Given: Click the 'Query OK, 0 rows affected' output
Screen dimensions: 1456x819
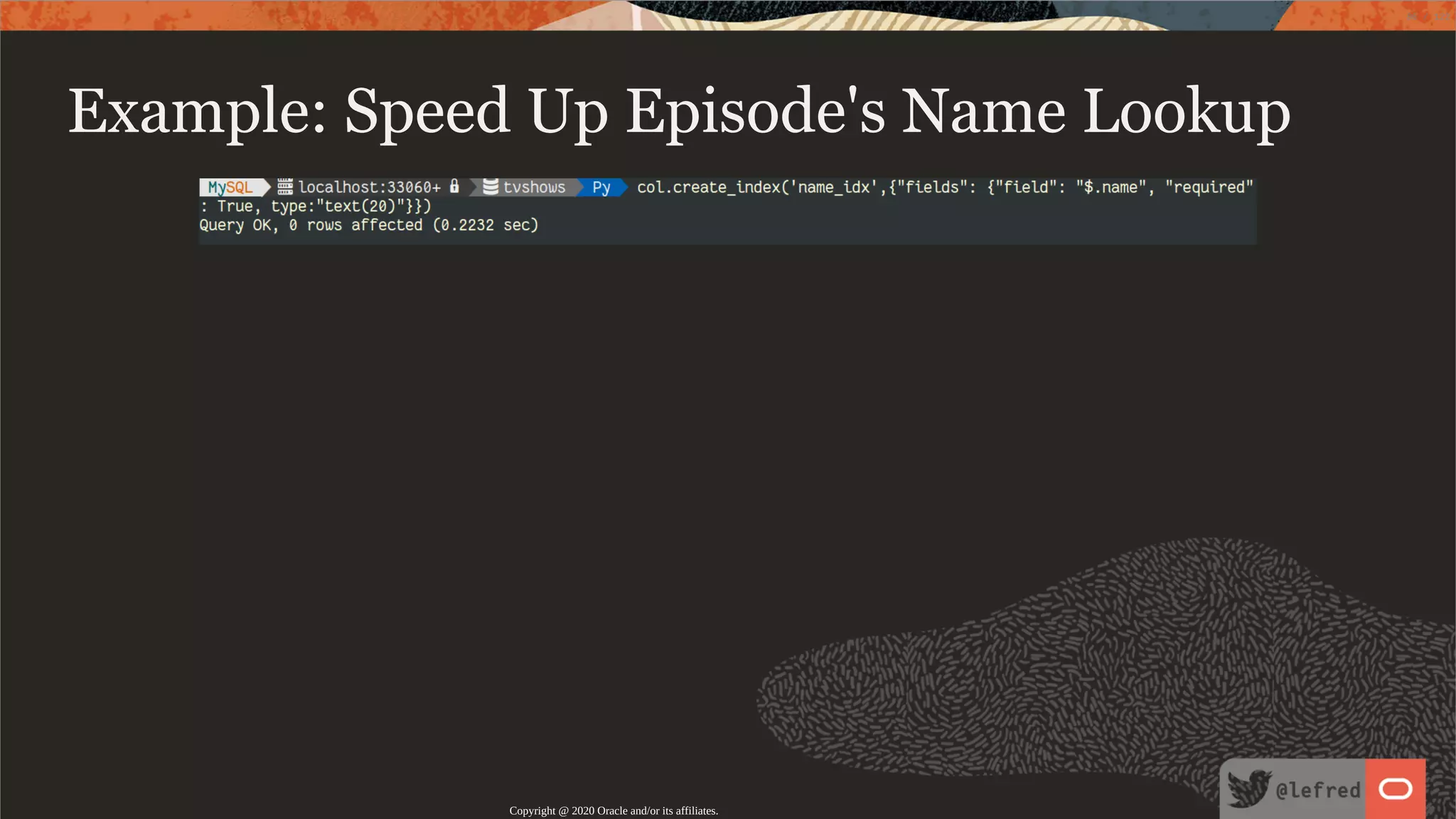Looking at the screenshot, I should (x=311, y=225).
